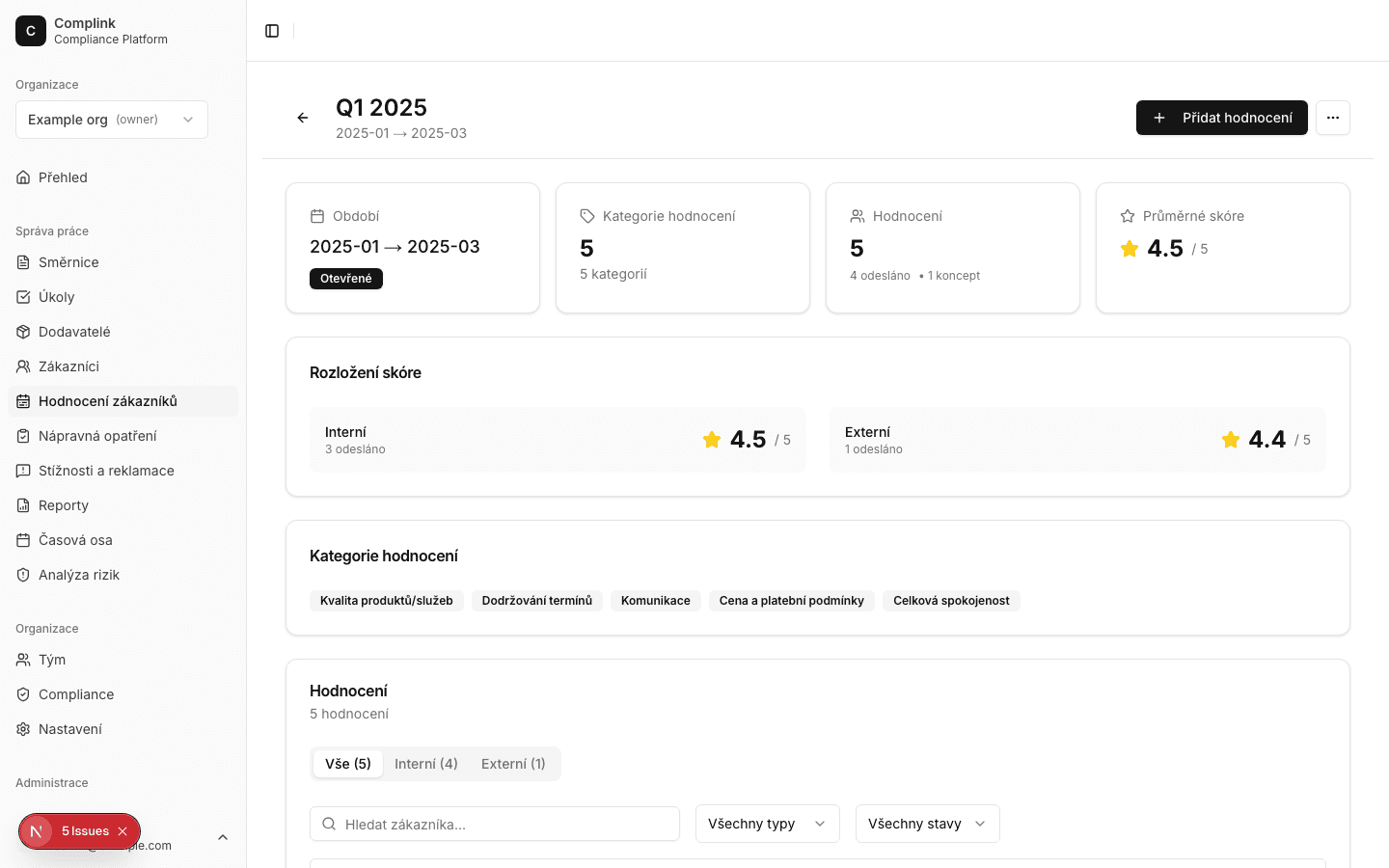
Task: Dismiss the 5 Issues badge
Action: point(123,831)
